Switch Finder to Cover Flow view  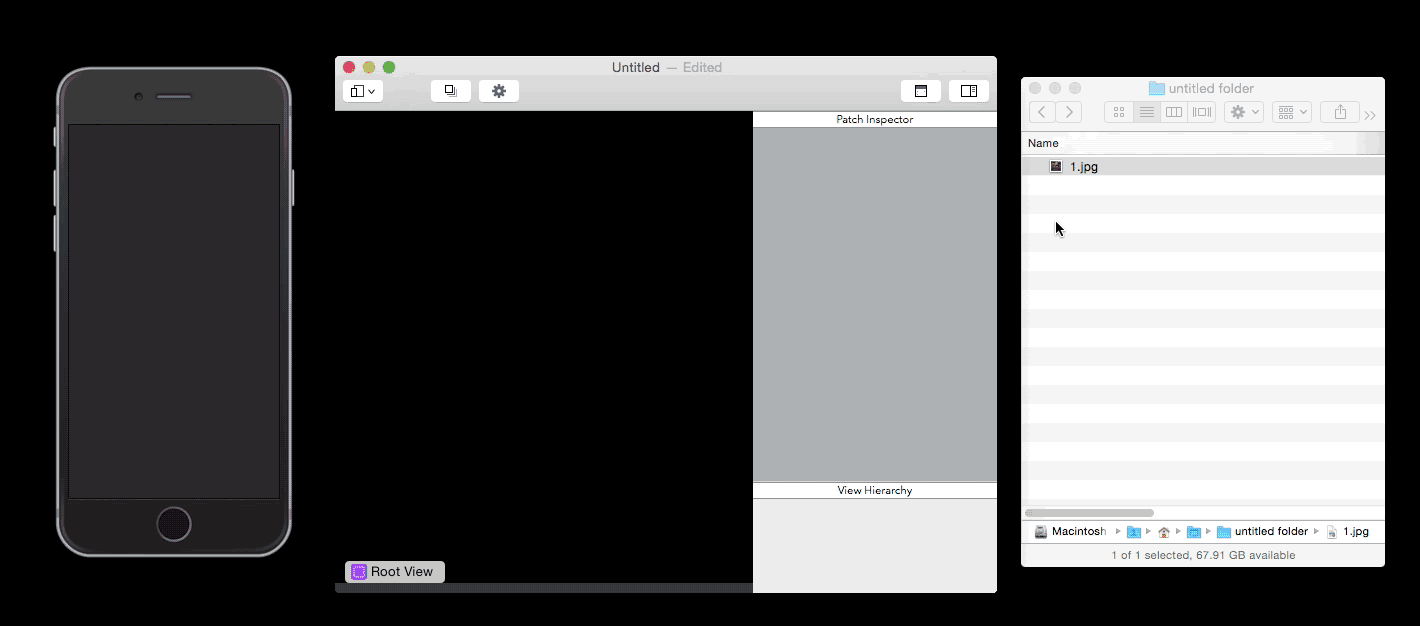coord(1202,112)
